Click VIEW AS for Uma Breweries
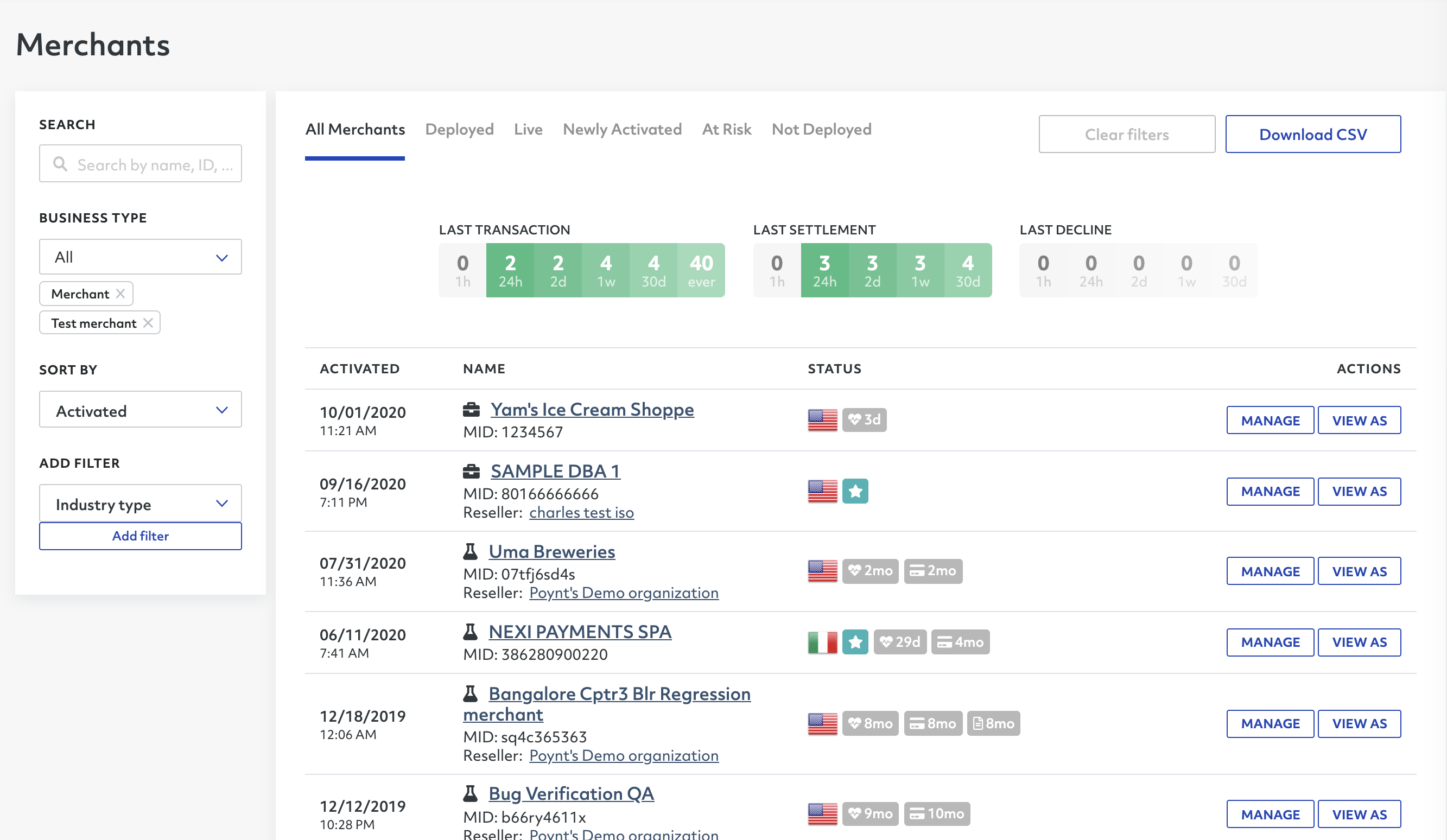The image size is (1447, 840). (x=1359, y=571)
